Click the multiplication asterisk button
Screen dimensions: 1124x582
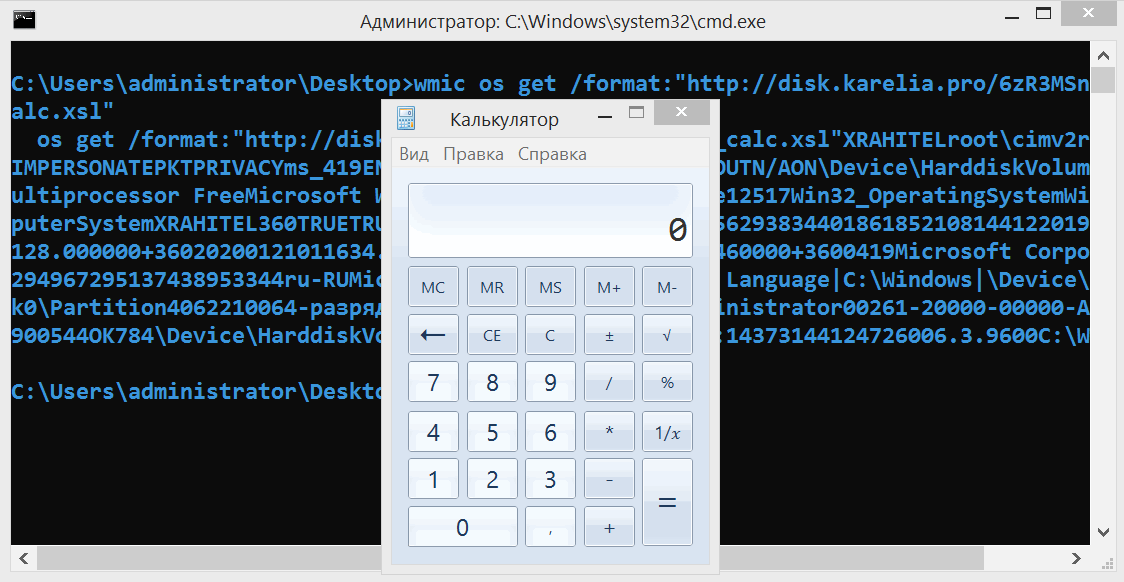click(x=609, y=431)
